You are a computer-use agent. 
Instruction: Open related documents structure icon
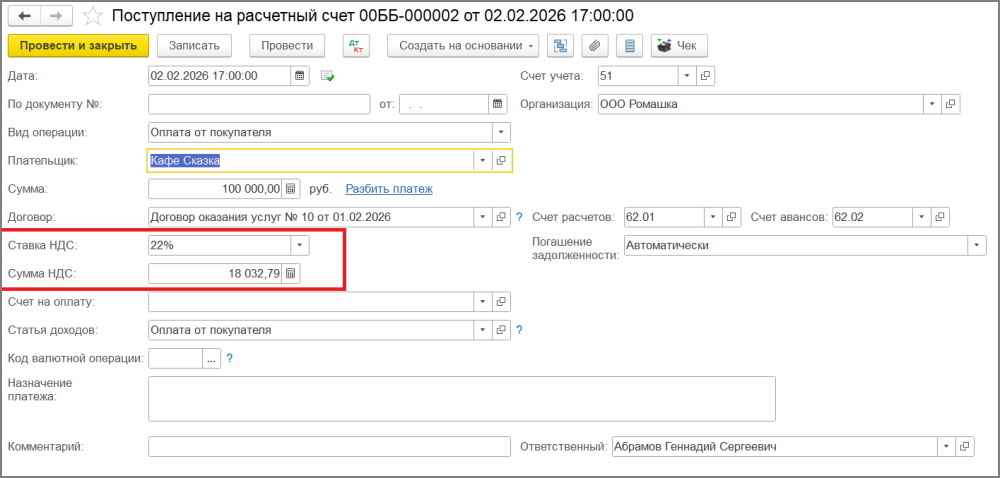[x=560, y=46]
